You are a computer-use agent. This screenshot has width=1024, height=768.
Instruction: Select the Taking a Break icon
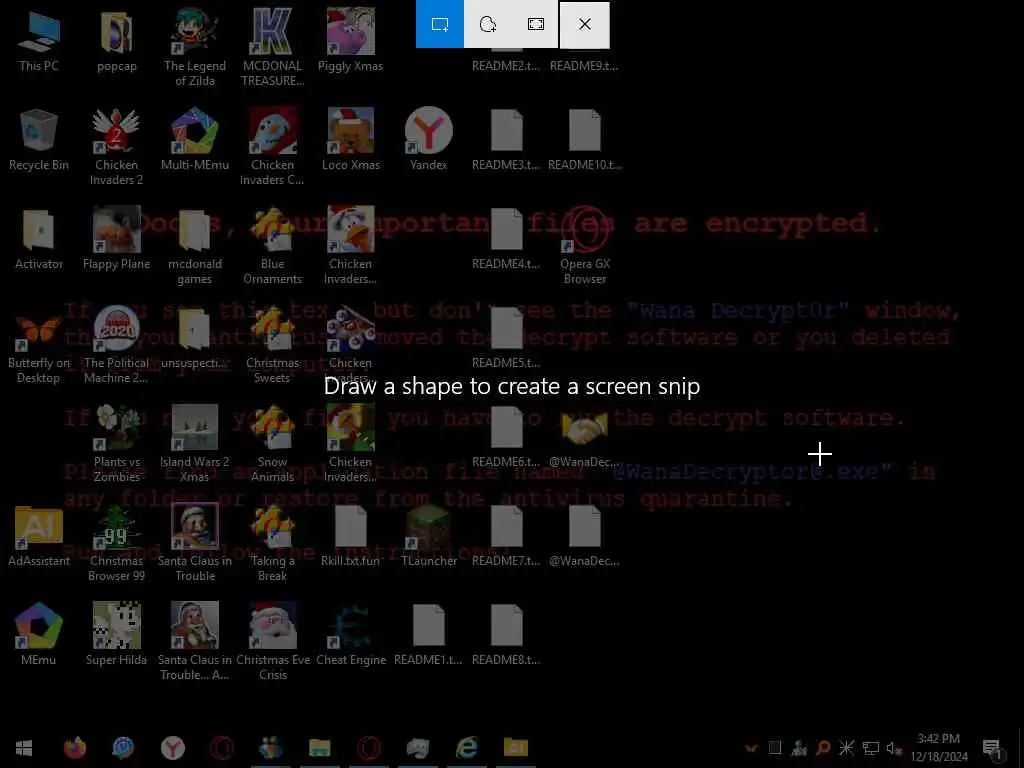[272, 543]
